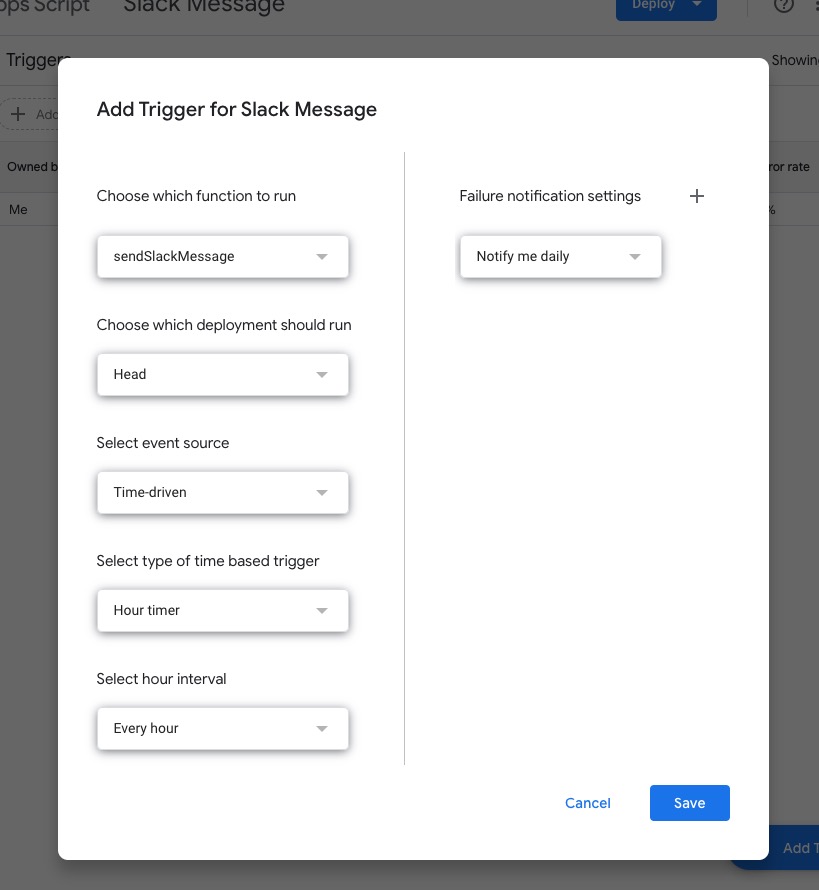The height and width of the screenshot is (890, 819).
Task: Click the Failure notification settings label
Action: pyautogui.click(x=550, y=196)
